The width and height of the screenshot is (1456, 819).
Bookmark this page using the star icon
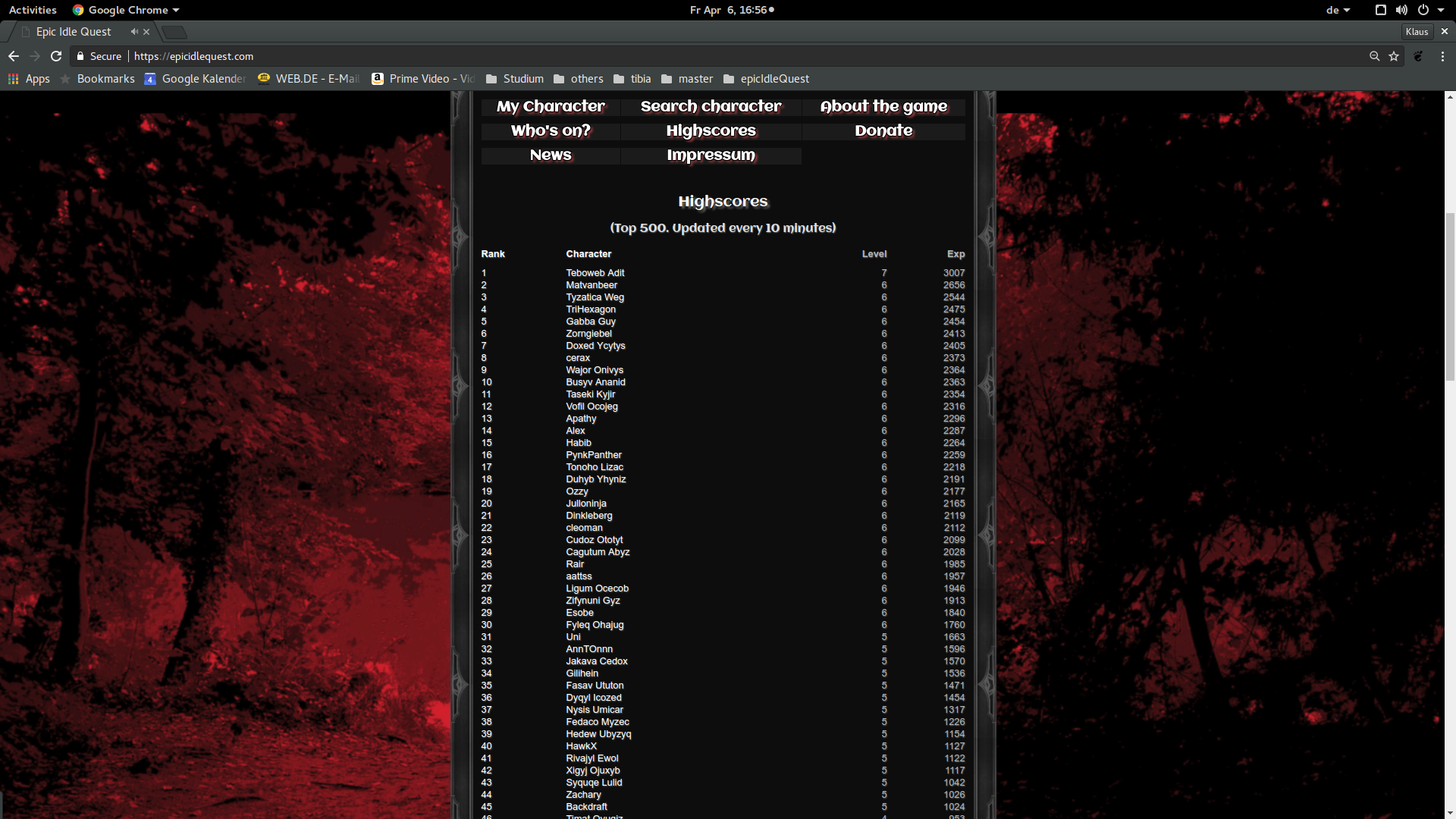click(1395, 56)
